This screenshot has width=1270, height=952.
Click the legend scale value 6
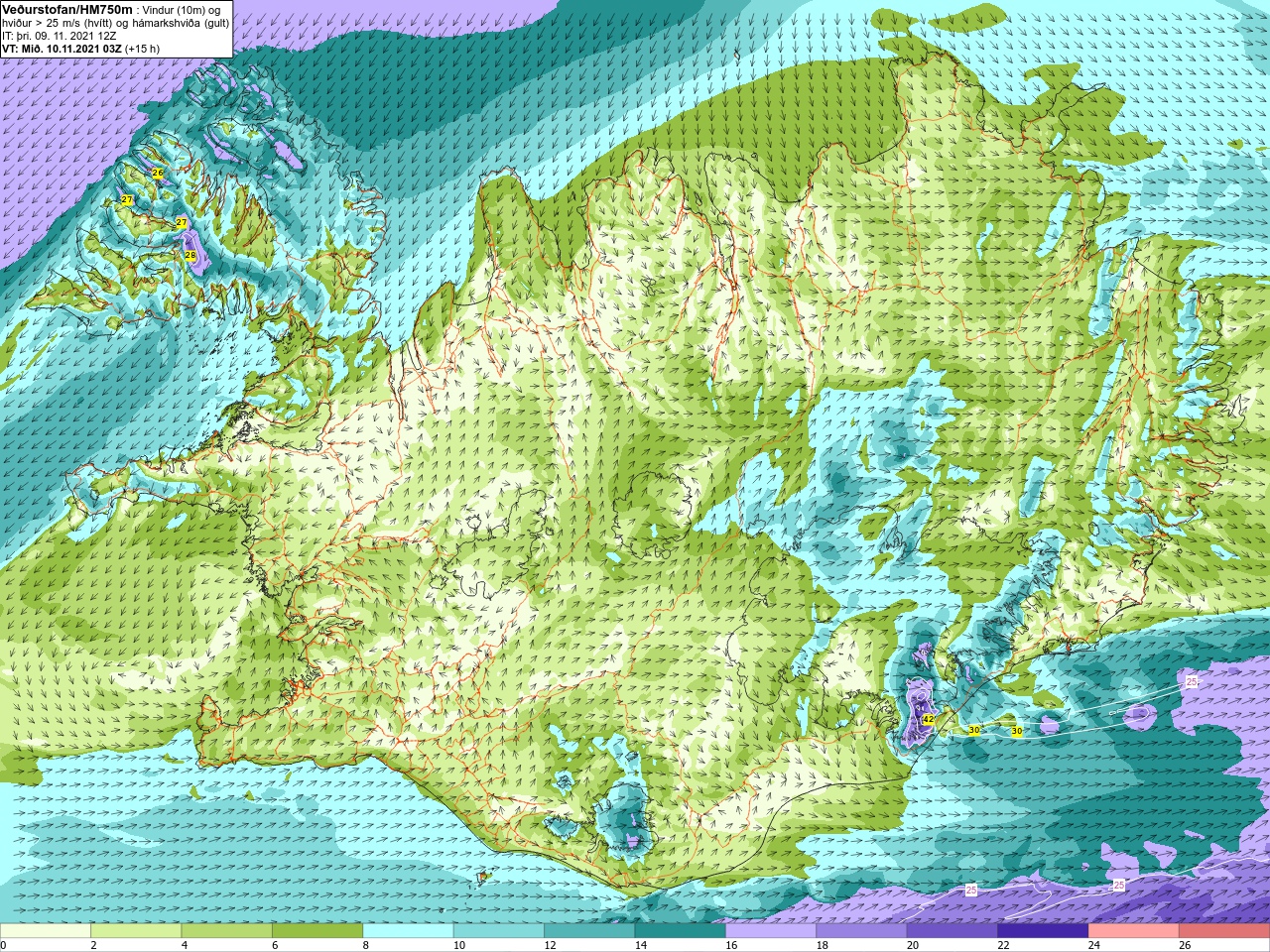click(x=275, y=945)
